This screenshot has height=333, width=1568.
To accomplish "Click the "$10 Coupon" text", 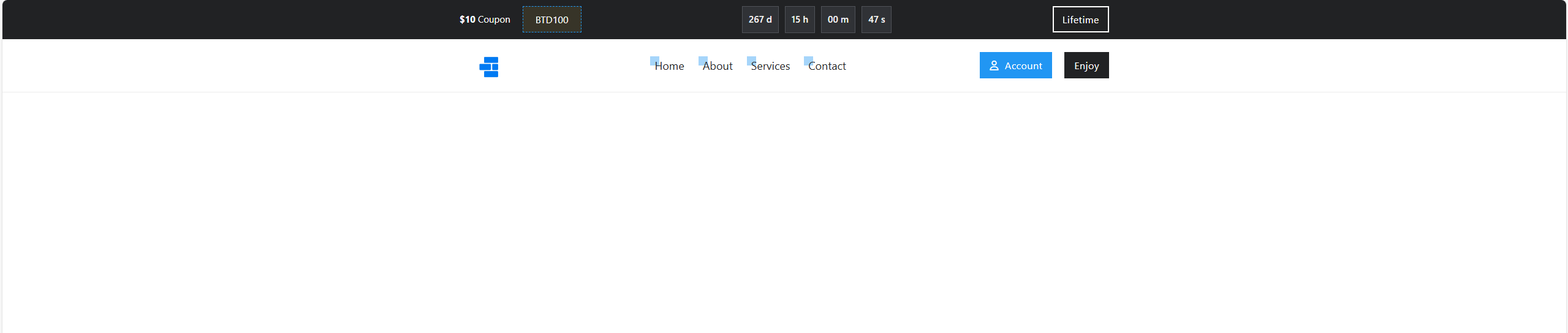I will [484, 20].
